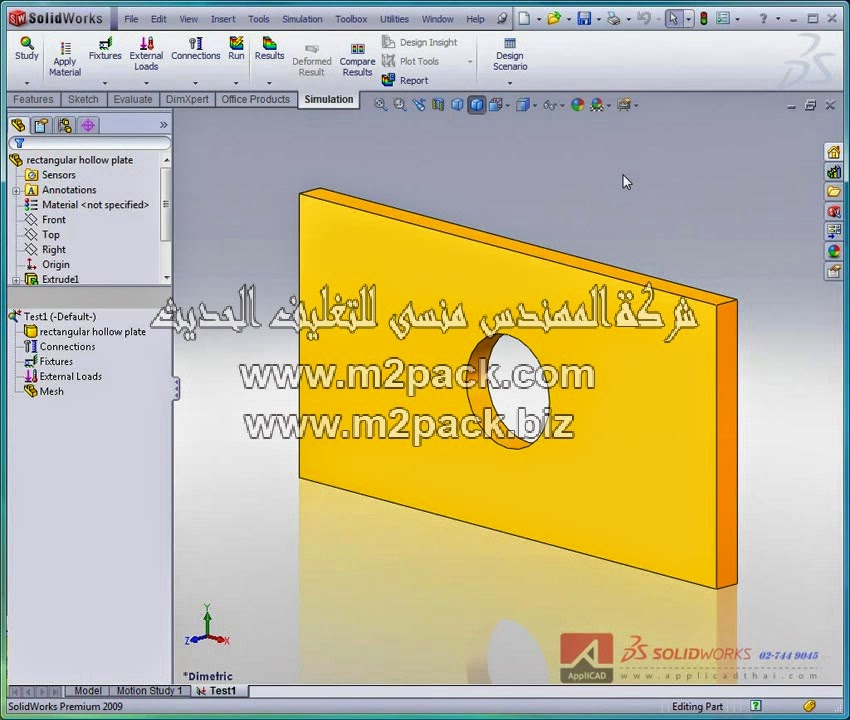
Task: Open the FeatureManager design tree tab
Action: pyautogui.click(x=18, y=126)
